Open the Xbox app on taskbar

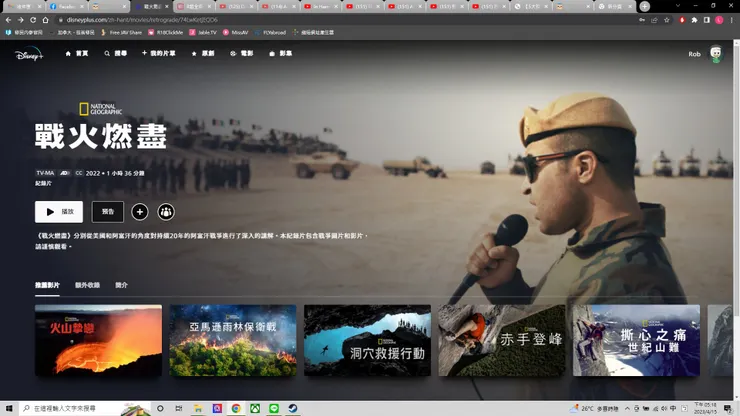(255, 408)
